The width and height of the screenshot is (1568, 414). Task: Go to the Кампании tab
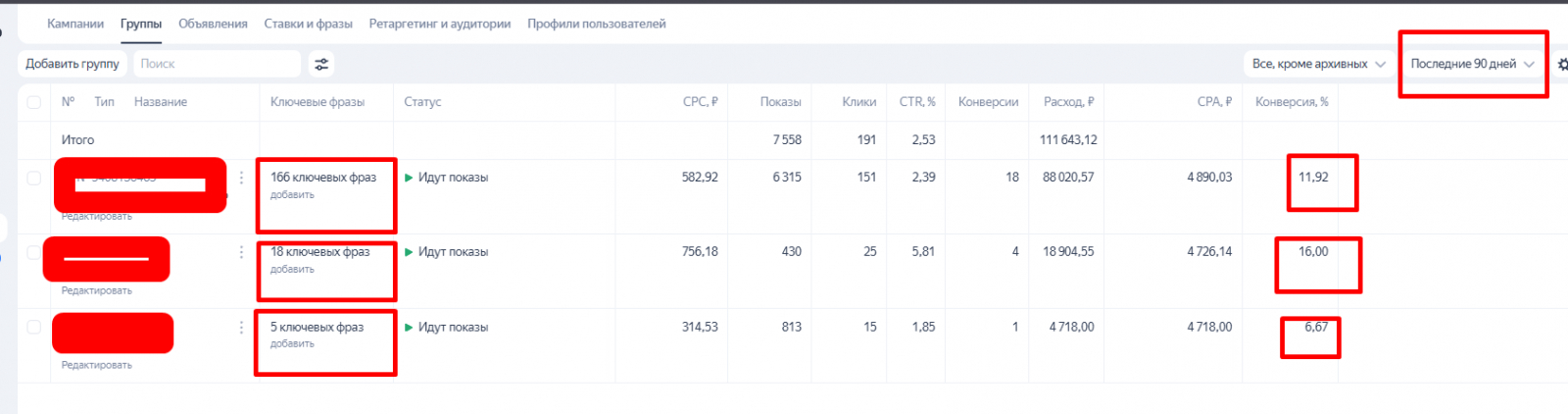[x=75, y=24]
